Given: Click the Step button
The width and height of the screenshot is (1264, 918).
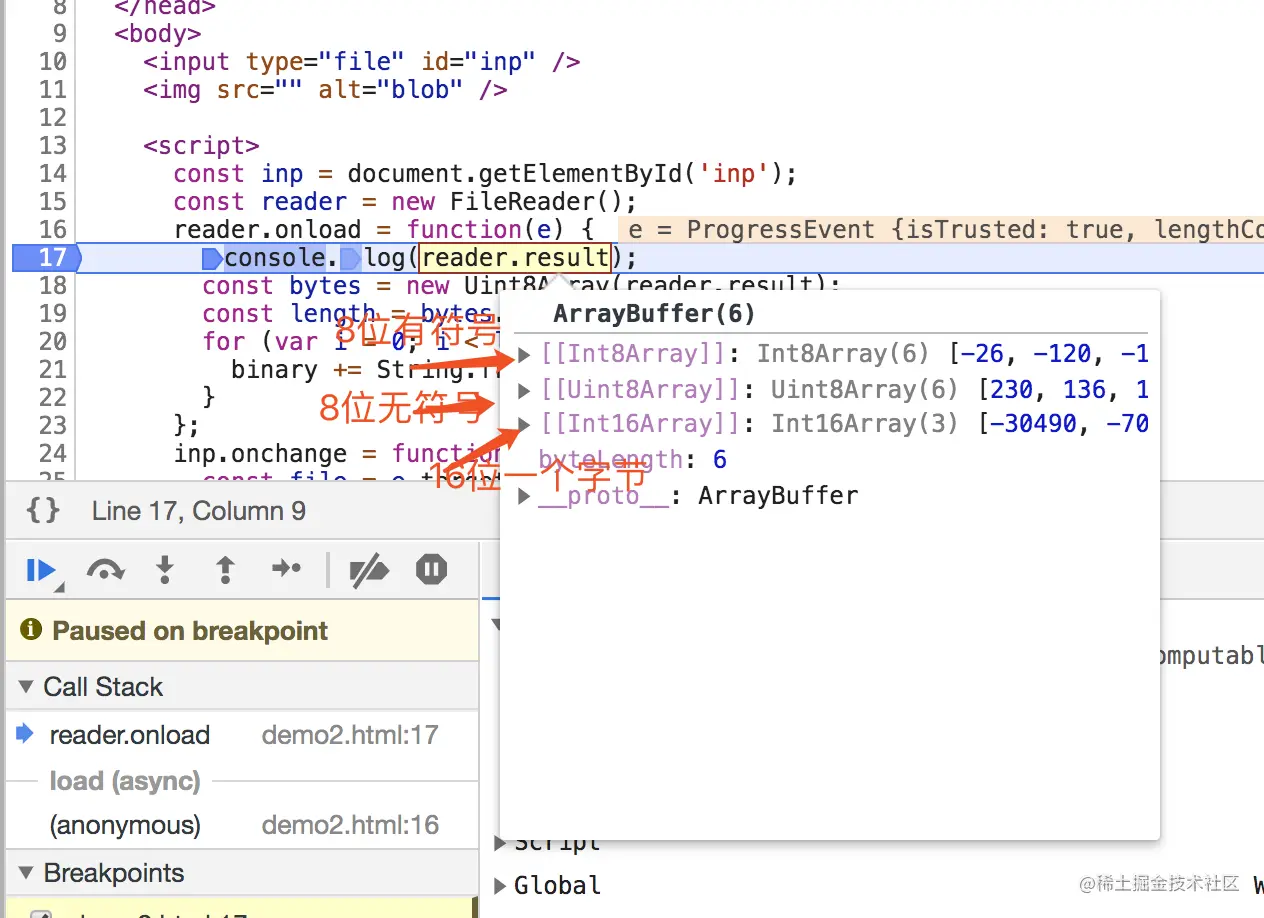Looking at the screenshot, I should click(x=286, y=569).
